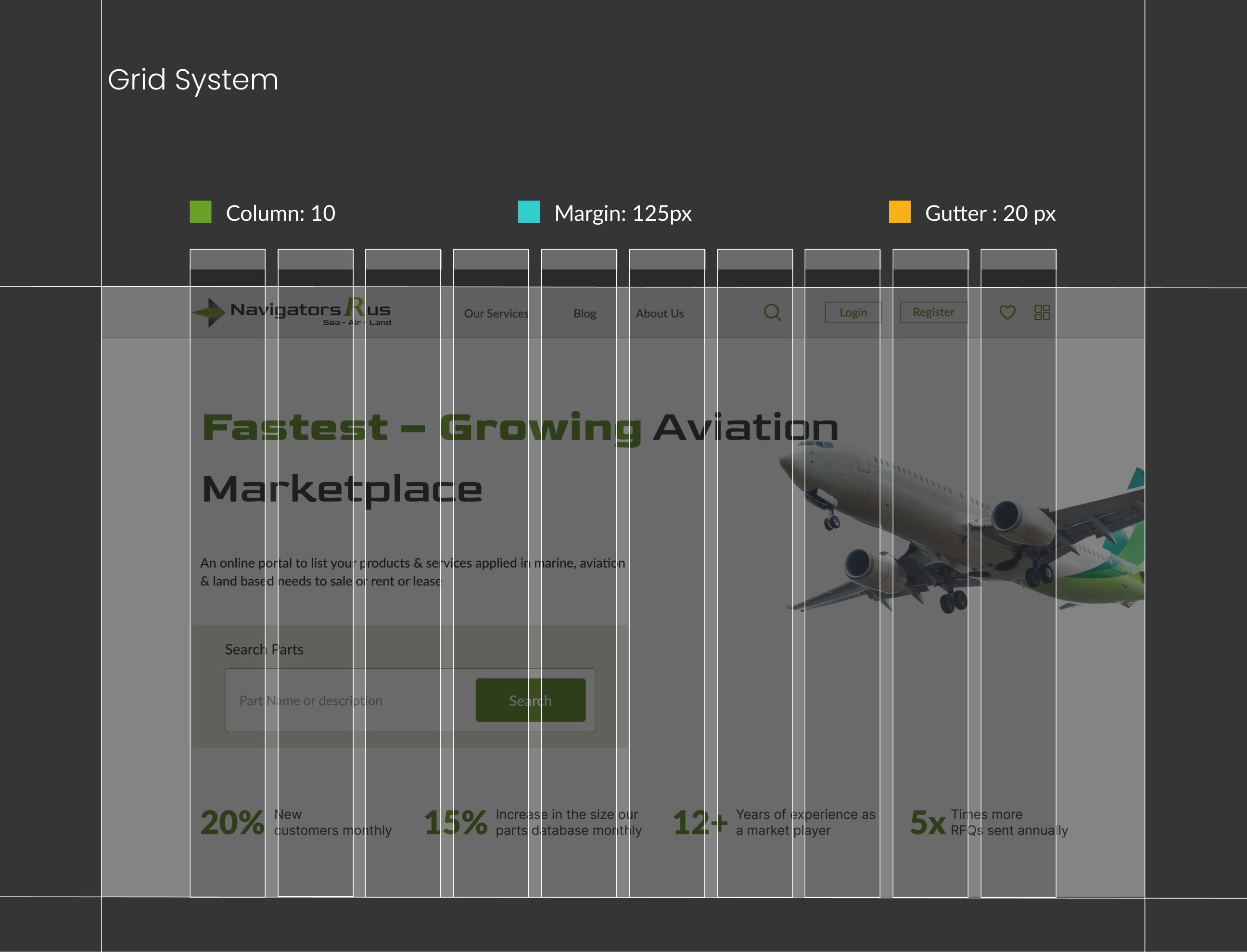This screenshot has width=1247, height=952.
Task: Click the green Column color swatch
Action: 200,212
